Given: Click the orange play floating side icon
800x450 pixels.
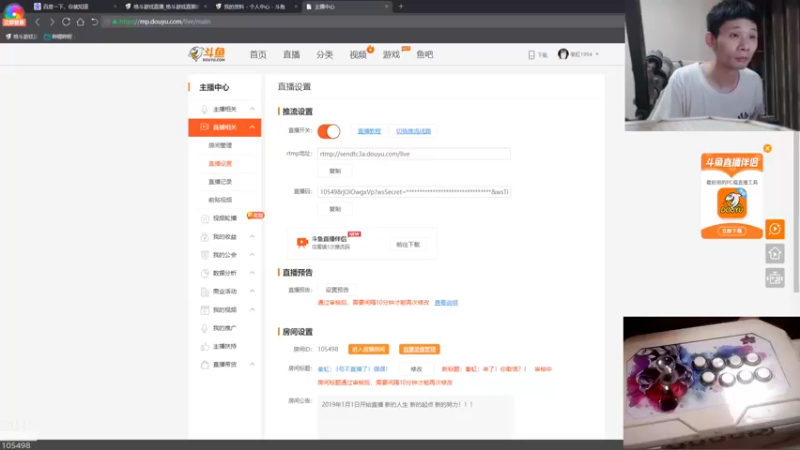Looking at the screenshot, I should [774, 229].
